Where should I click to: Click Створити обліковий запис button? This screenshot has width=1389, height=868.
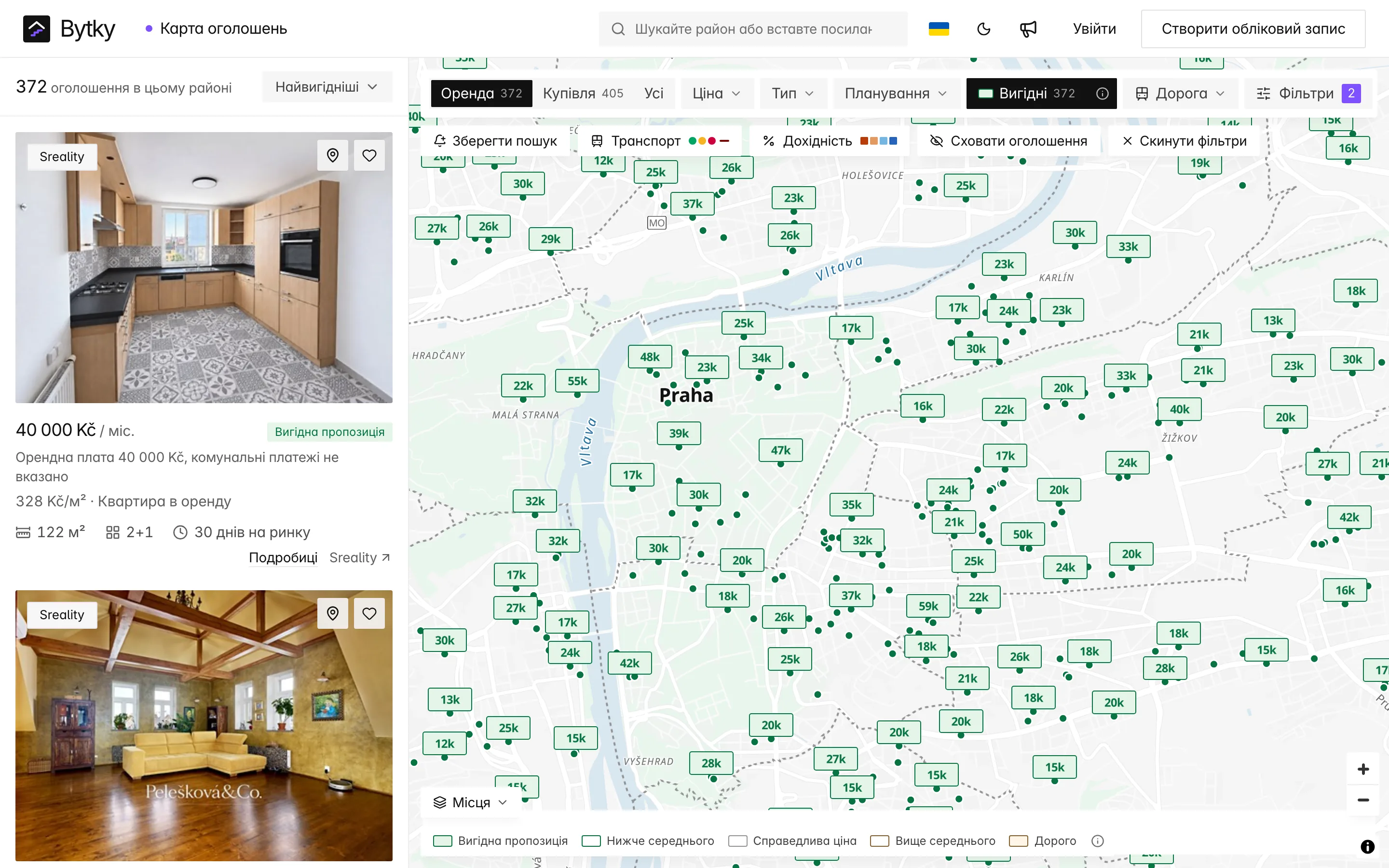click(1253, 29)
